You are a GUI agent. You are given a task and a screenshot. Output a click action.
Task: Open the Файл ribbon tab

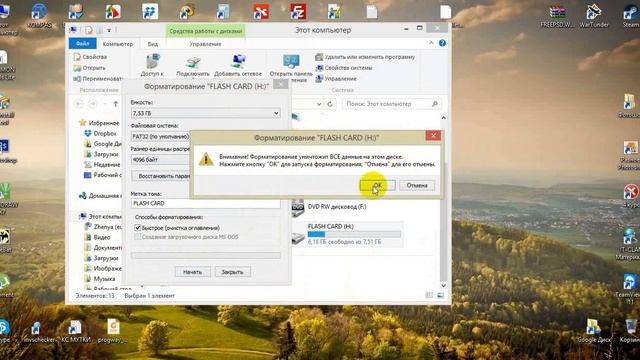point(83,43)
